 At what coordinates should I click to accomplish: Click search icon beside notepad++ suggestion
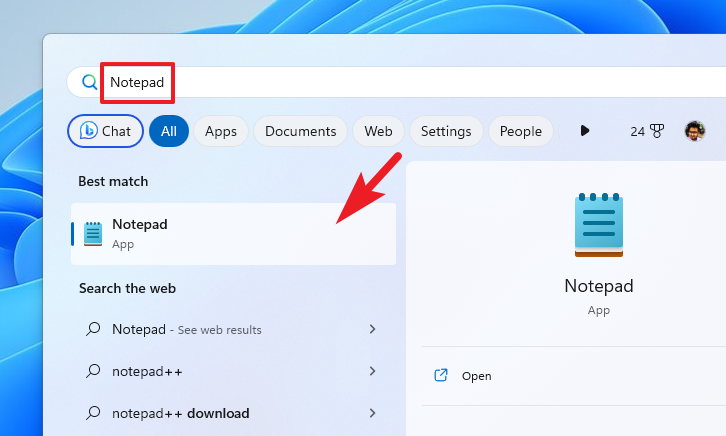pos(93,371)
